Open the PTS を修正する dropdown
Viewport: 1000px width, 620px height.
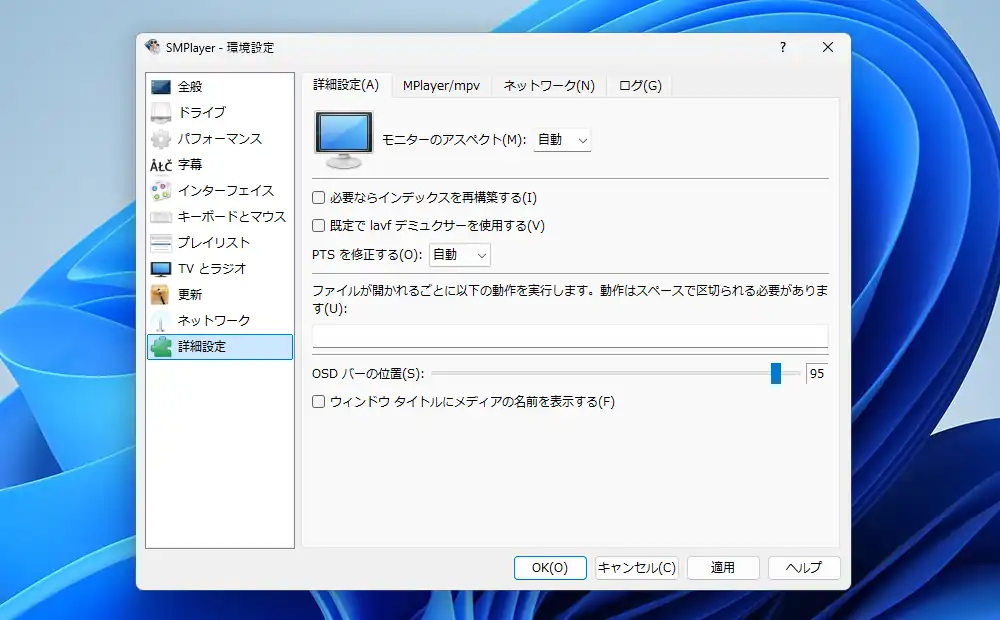(459, 255)
